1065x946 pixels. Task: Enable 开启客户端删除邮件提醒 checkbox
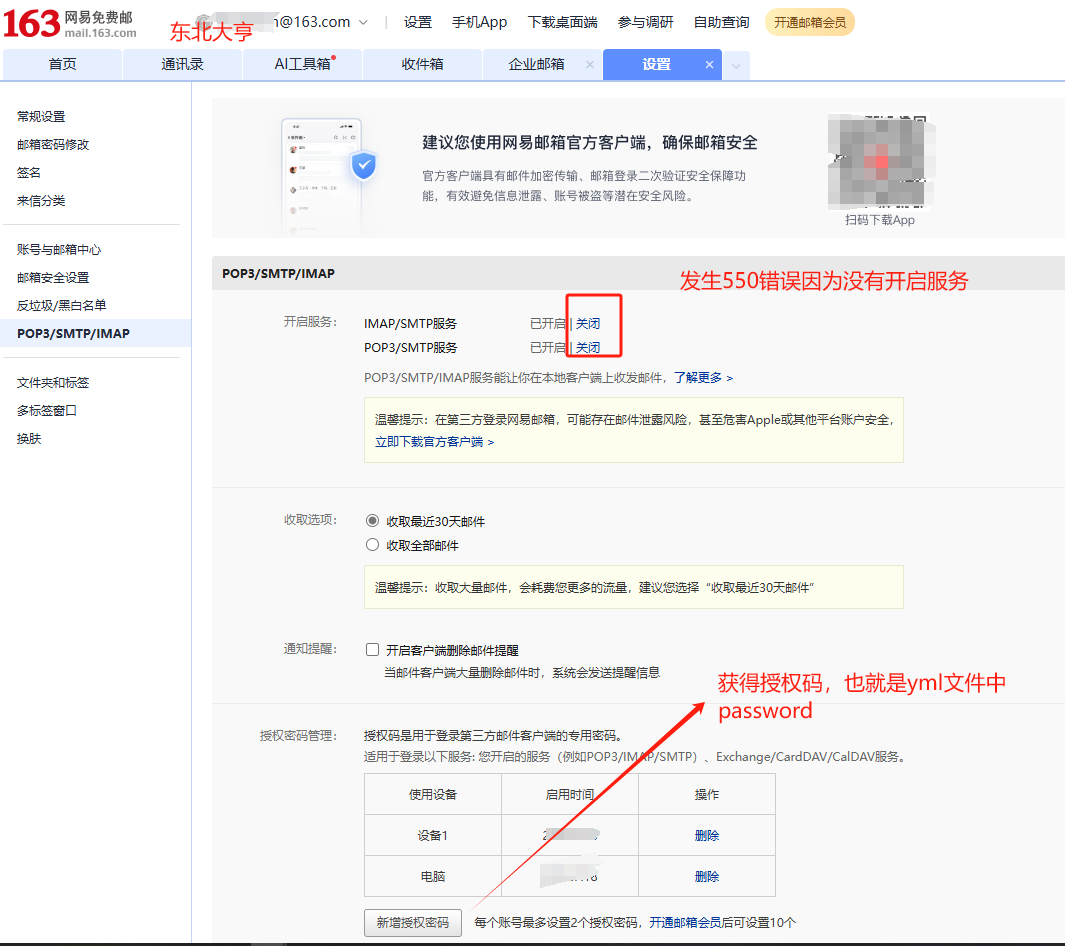click(x=372, y=650)
